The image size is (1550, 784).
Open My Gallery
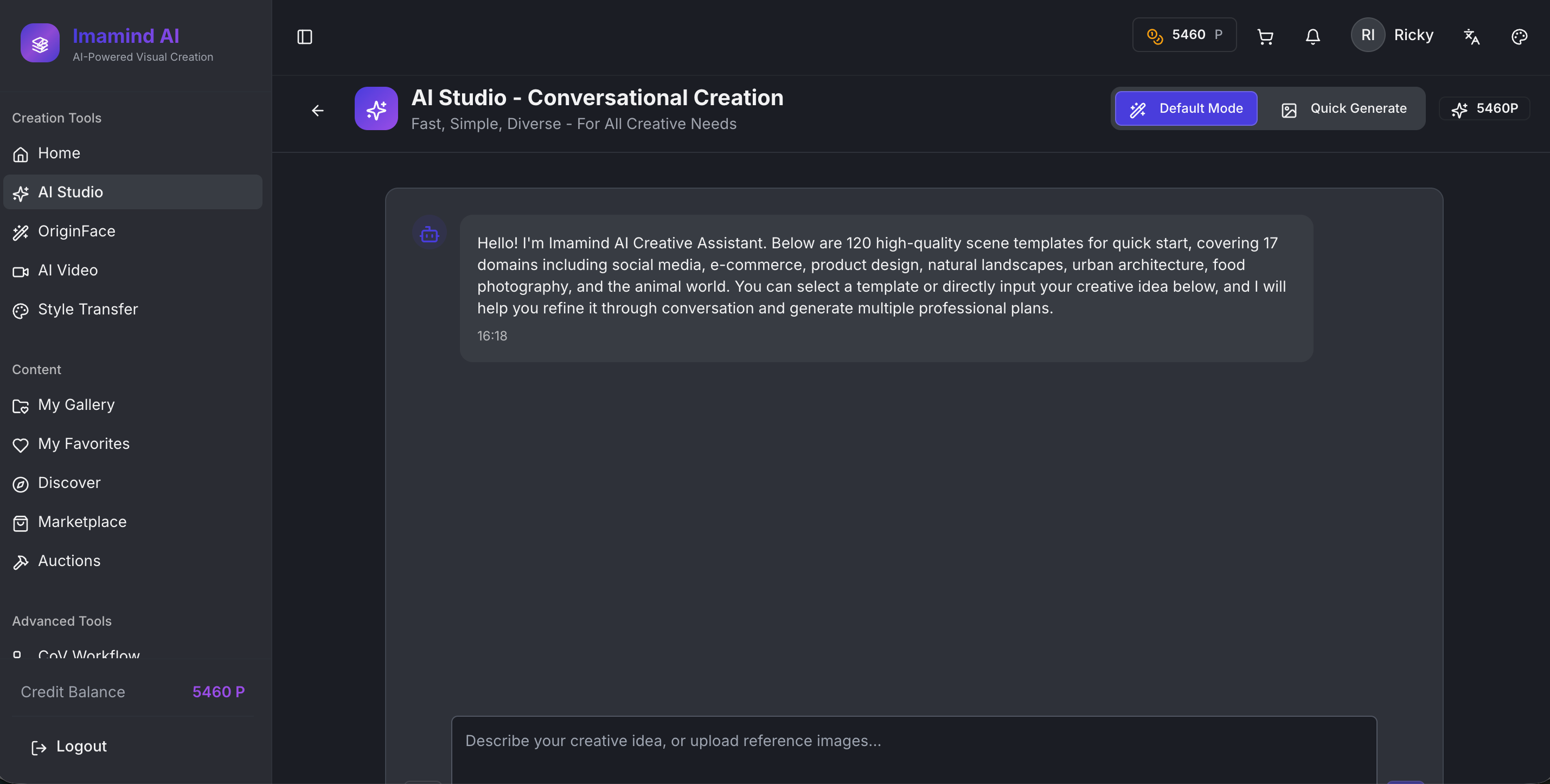[76, 405]
